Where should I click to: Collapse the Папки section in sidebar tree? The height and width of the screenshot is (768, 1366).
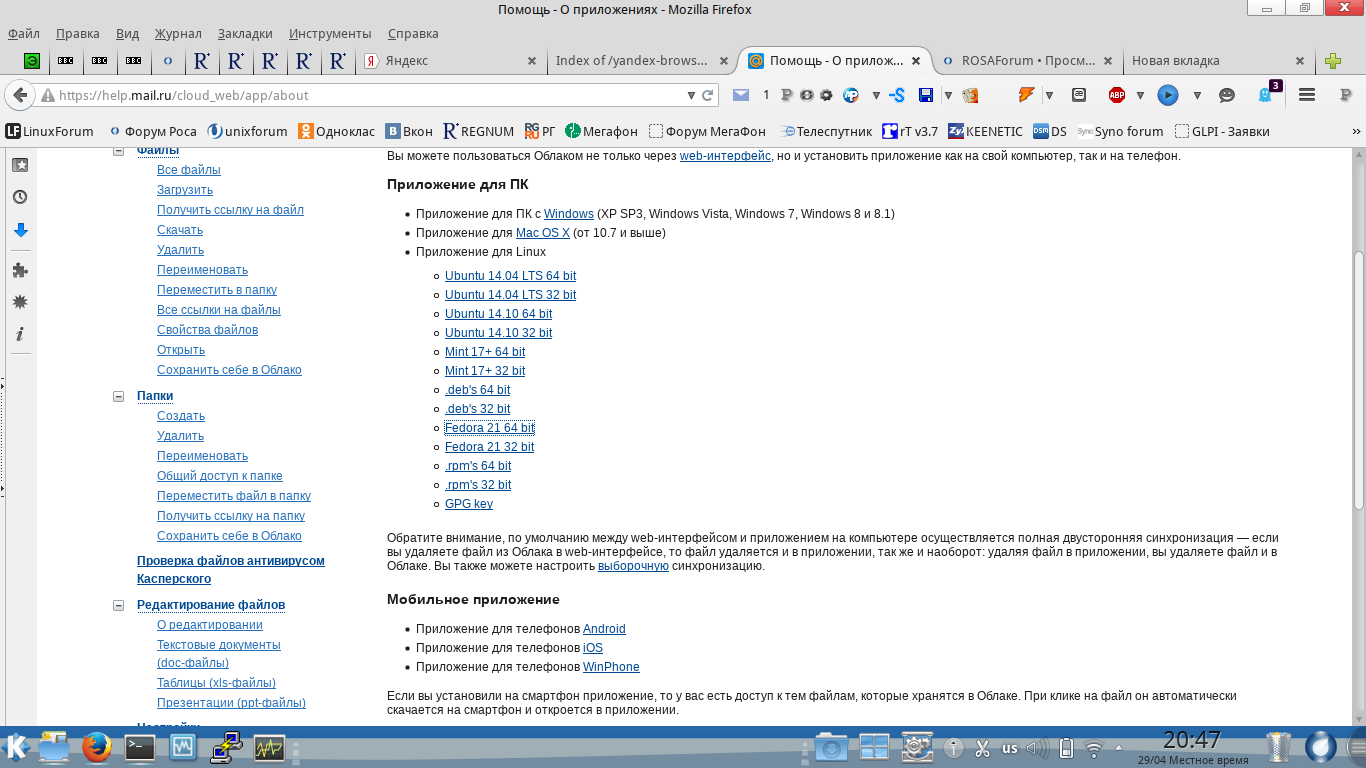[118, 397]
